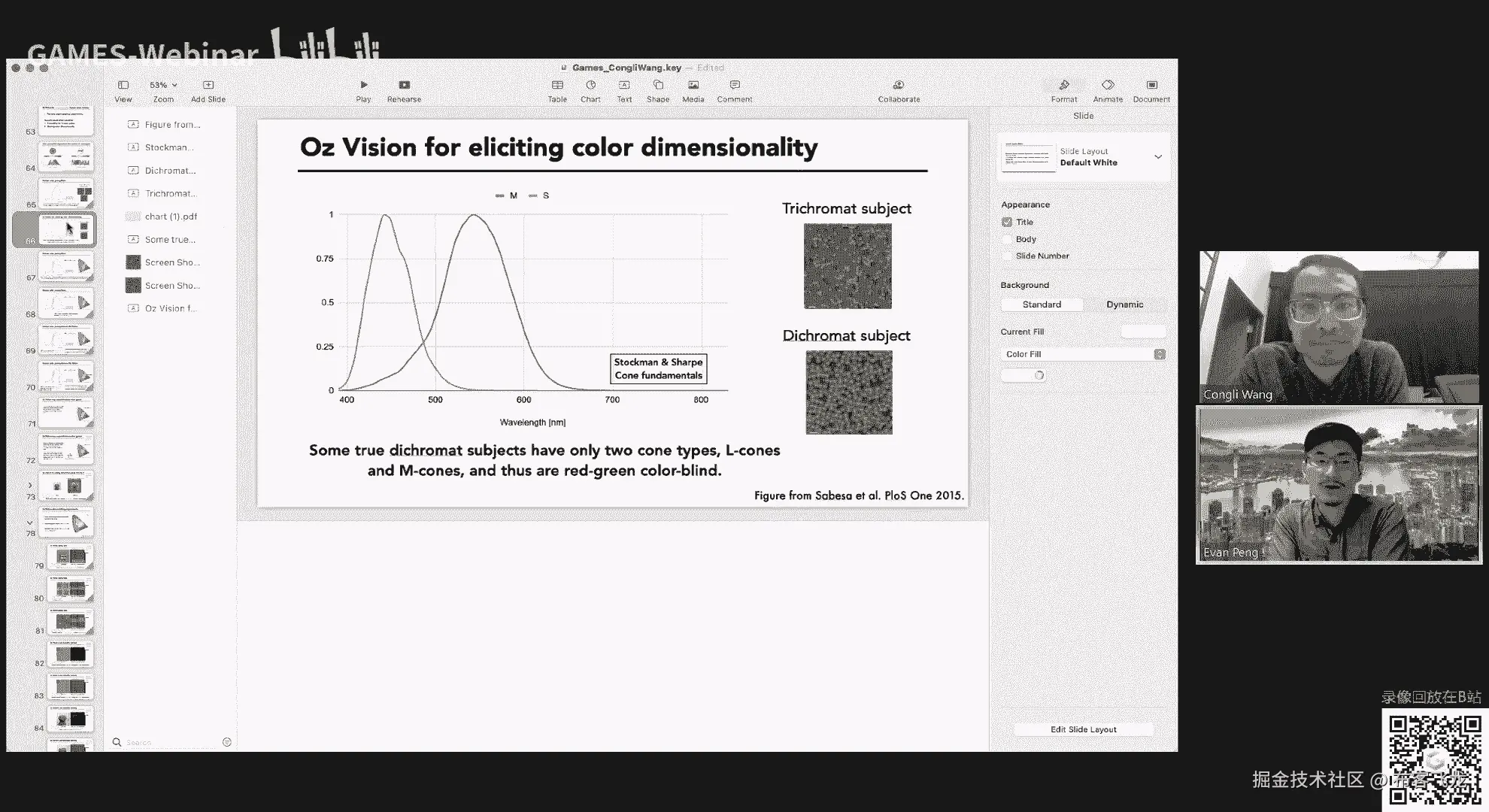Select the Dynamic background option
The image size is (1489, 812).
point(1124,304)
